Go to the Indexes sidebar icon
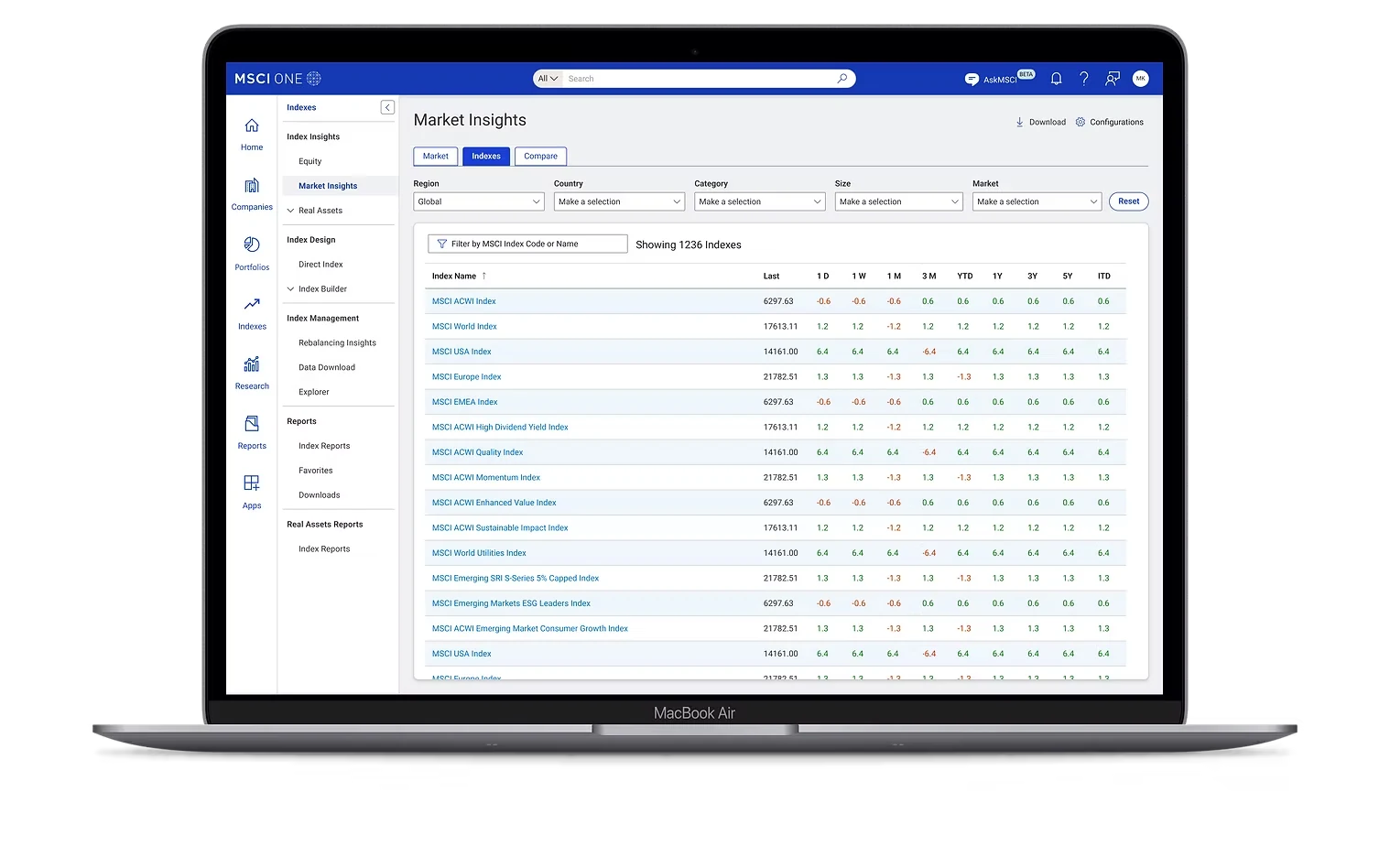1390x868 pixels. [x=252, y=304]
